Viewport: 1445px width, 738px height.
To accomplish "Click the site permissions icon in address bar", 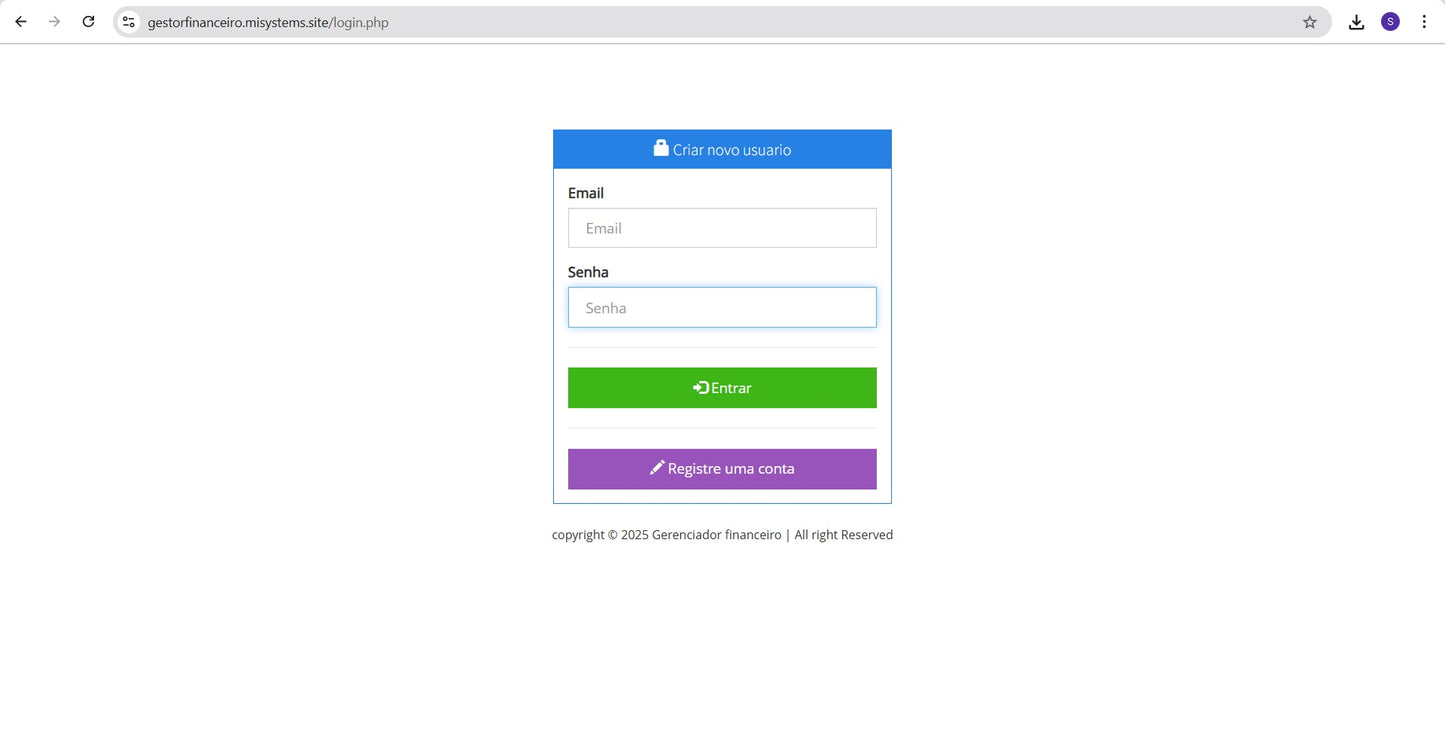I will tap(128, 21).
